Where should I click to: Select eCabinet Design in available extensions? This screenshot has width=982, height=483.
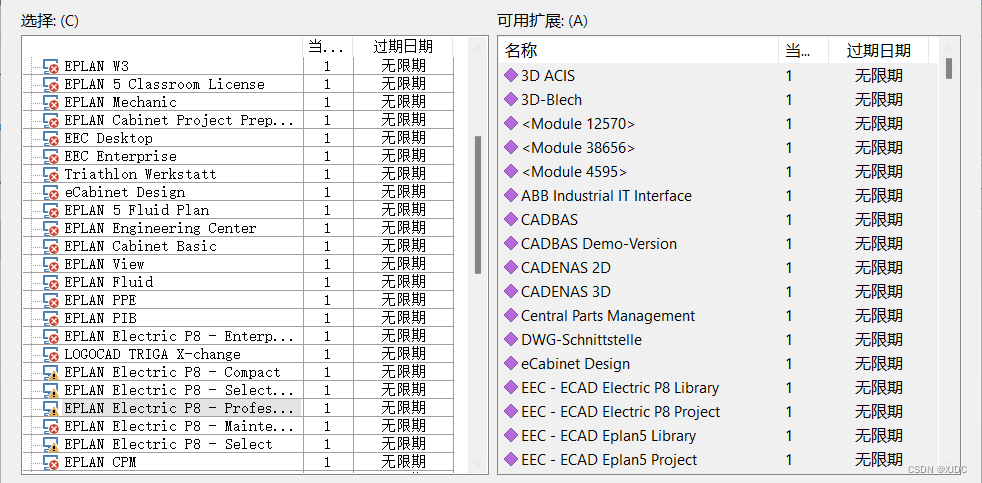(576, 364)
